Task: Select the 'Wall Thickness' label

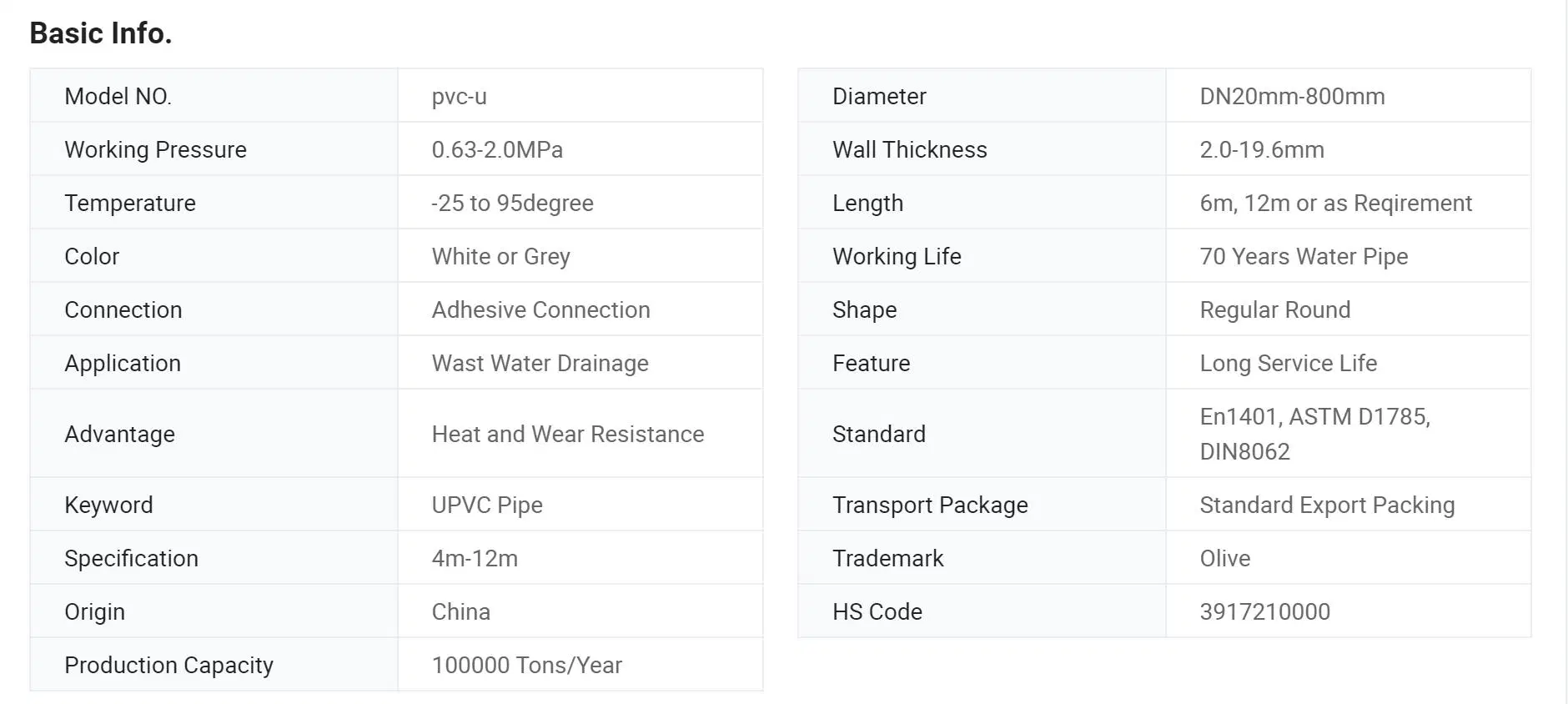Action: [909, 149]
